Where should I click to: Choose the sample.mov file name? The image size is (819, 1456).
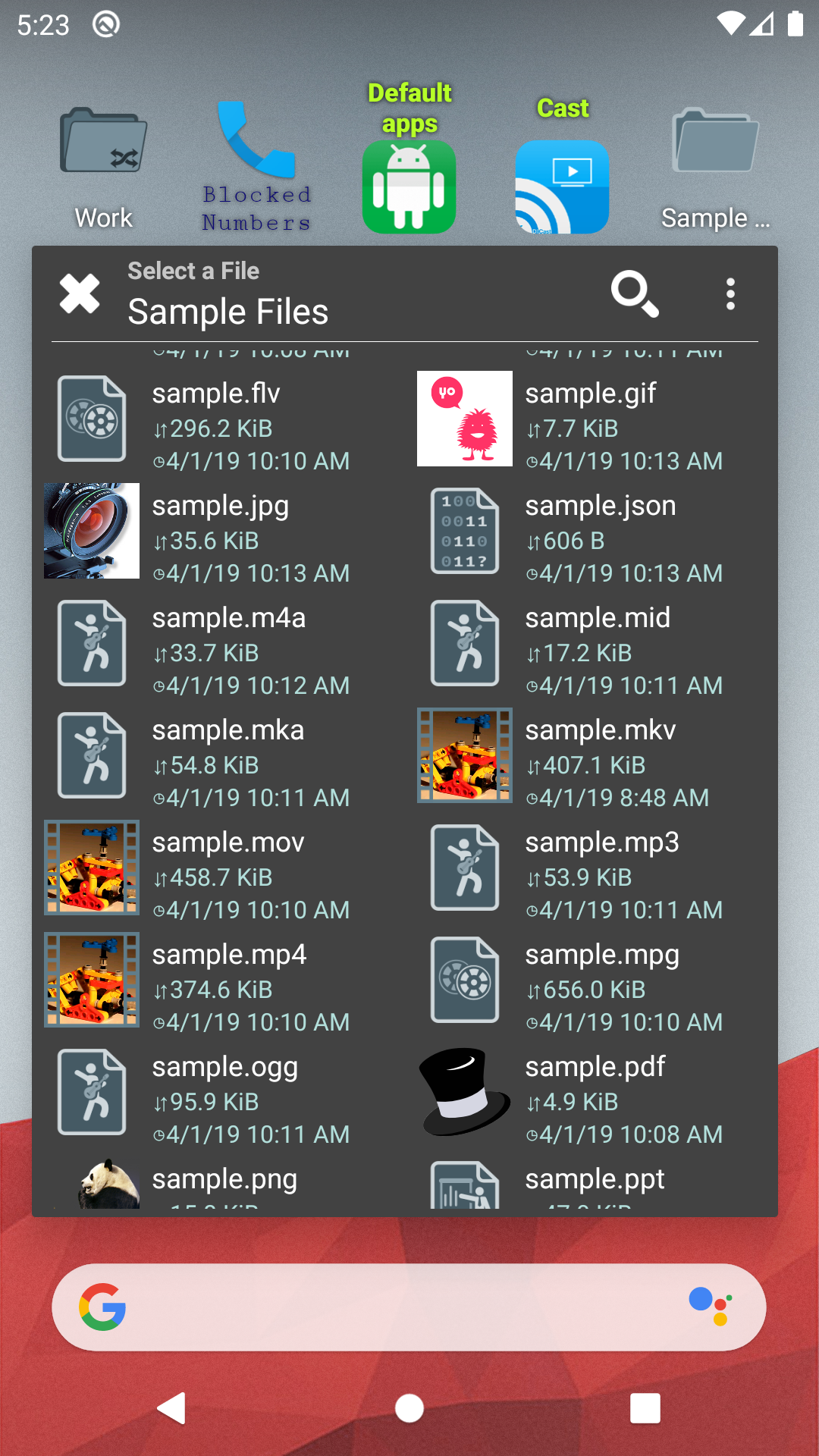pos(228,843)
